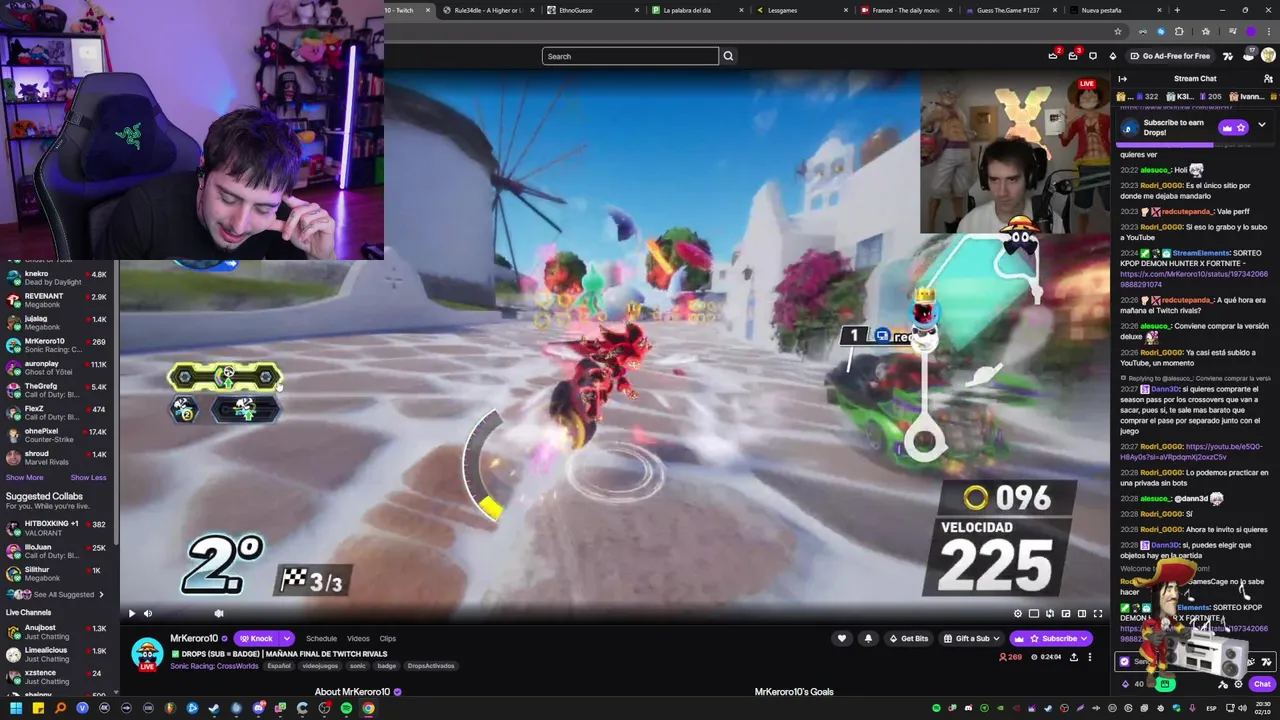Click Show More in sidebar

[x=25, y=478]
